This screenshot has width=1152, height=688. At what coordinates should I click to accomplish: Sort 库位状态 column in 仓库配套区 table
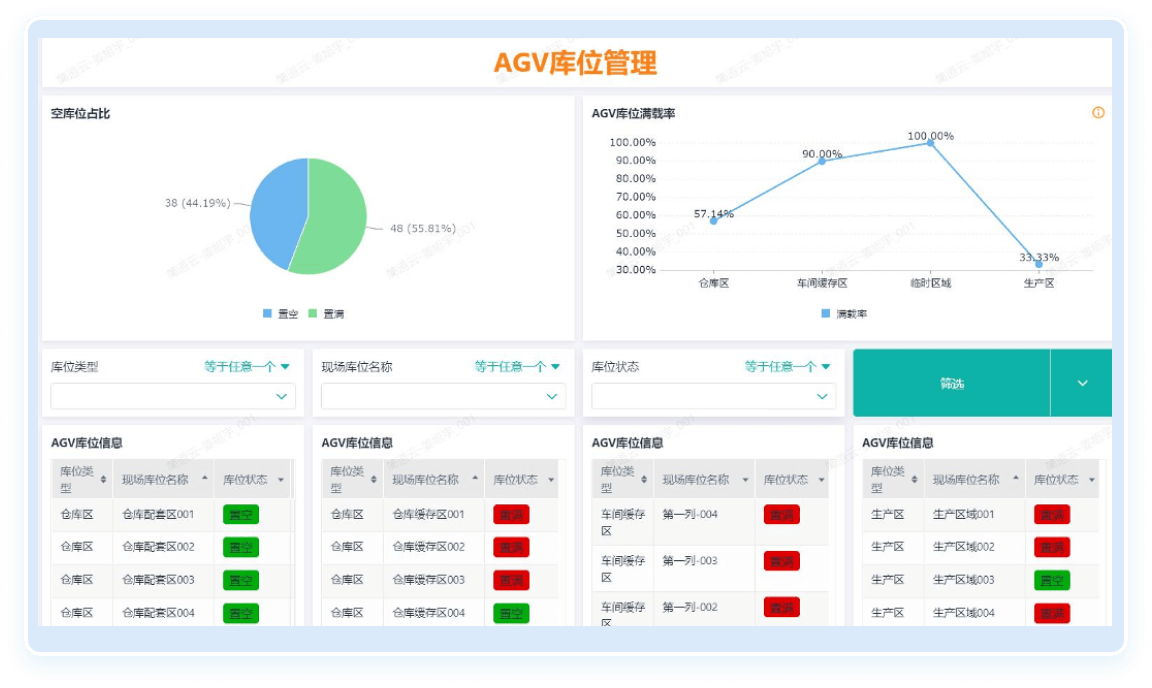(280, 480)
